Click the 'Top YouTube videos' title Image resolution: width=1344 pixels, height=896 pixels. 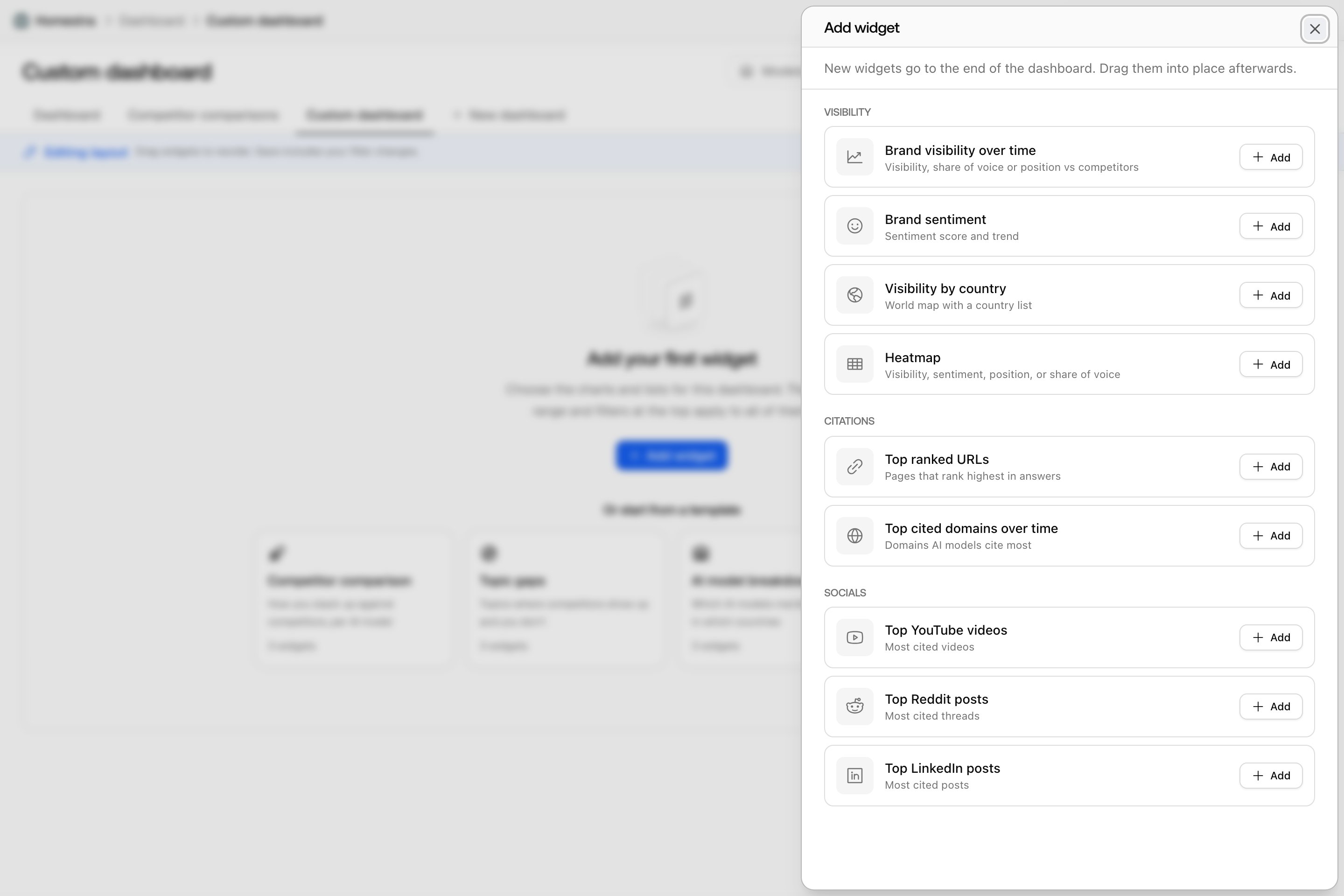(x=946, y=630)
